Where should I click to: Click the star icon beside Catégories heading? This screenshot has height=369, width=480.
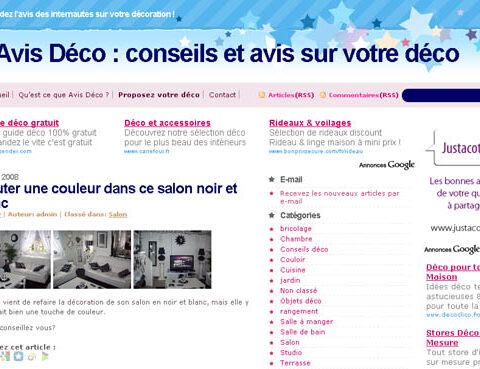[x=272, y=215]
